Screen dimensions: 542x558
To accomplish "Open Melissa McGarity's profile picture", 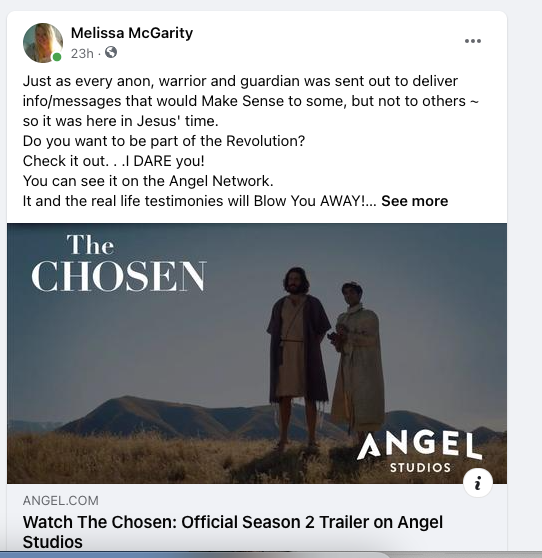I will (x=43, y=43).
